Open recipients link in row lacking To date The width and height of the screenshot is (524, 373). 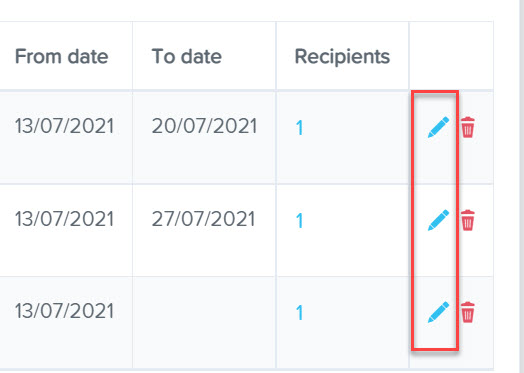299,313
